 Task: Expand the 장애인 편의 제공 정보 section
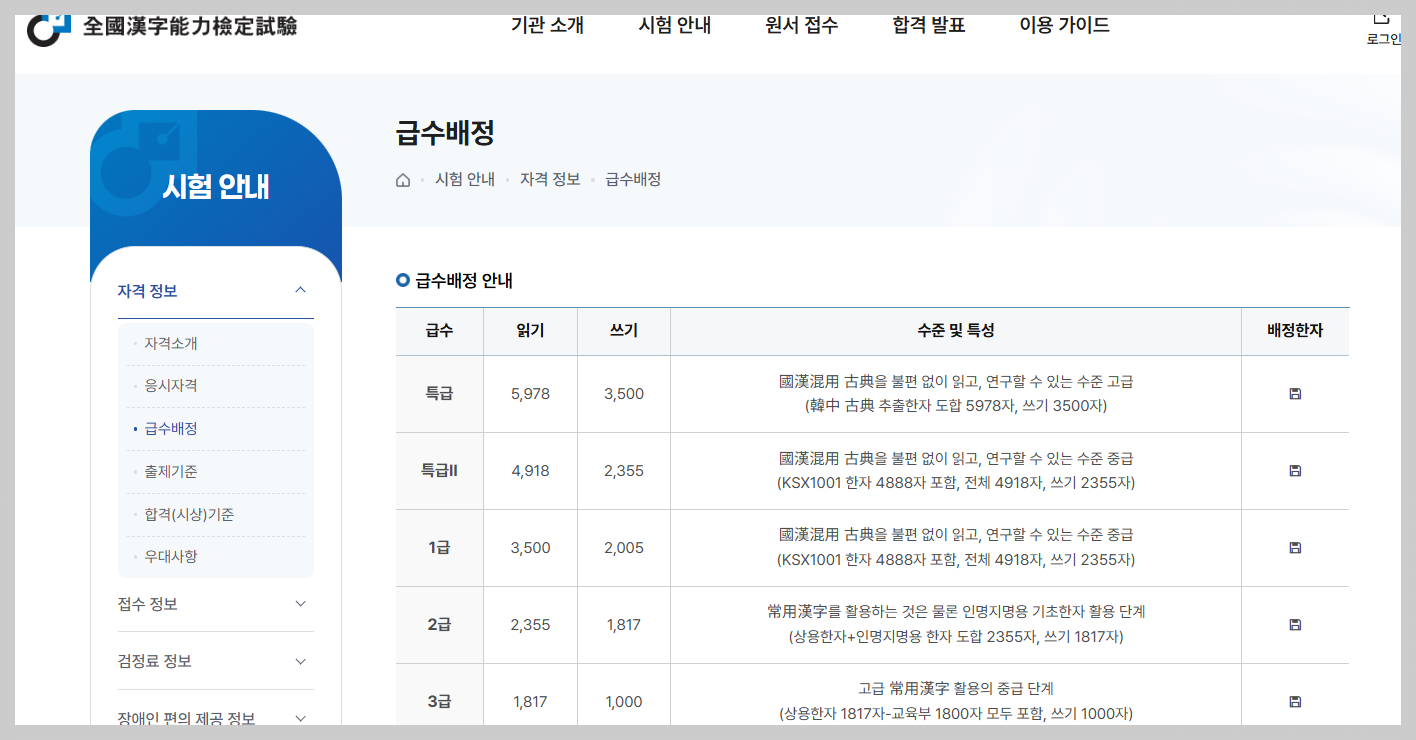click(215, 716)
